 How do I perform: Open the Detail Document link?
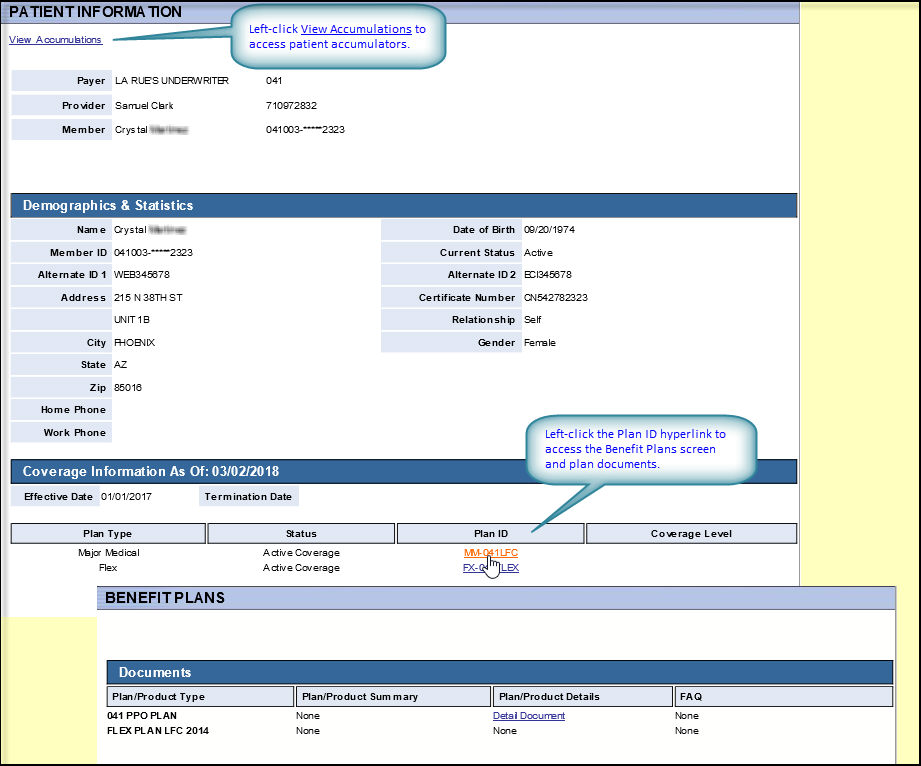pos(528,716)
